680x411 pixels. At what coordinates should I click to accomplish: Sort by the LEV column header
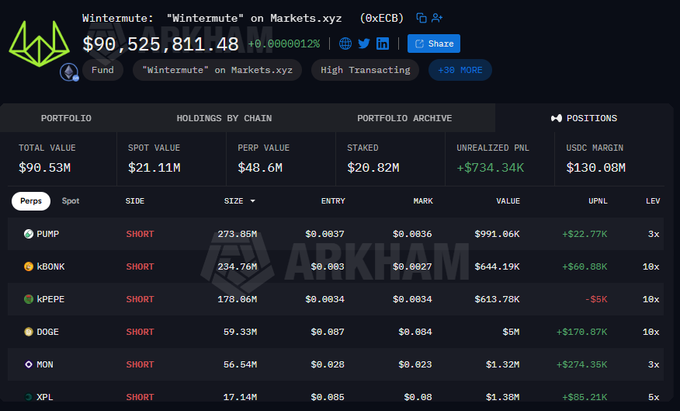coord(653,201)
